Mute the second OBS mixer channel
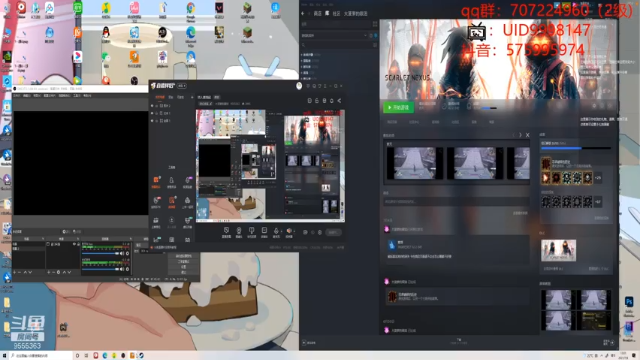 [122, 269]
